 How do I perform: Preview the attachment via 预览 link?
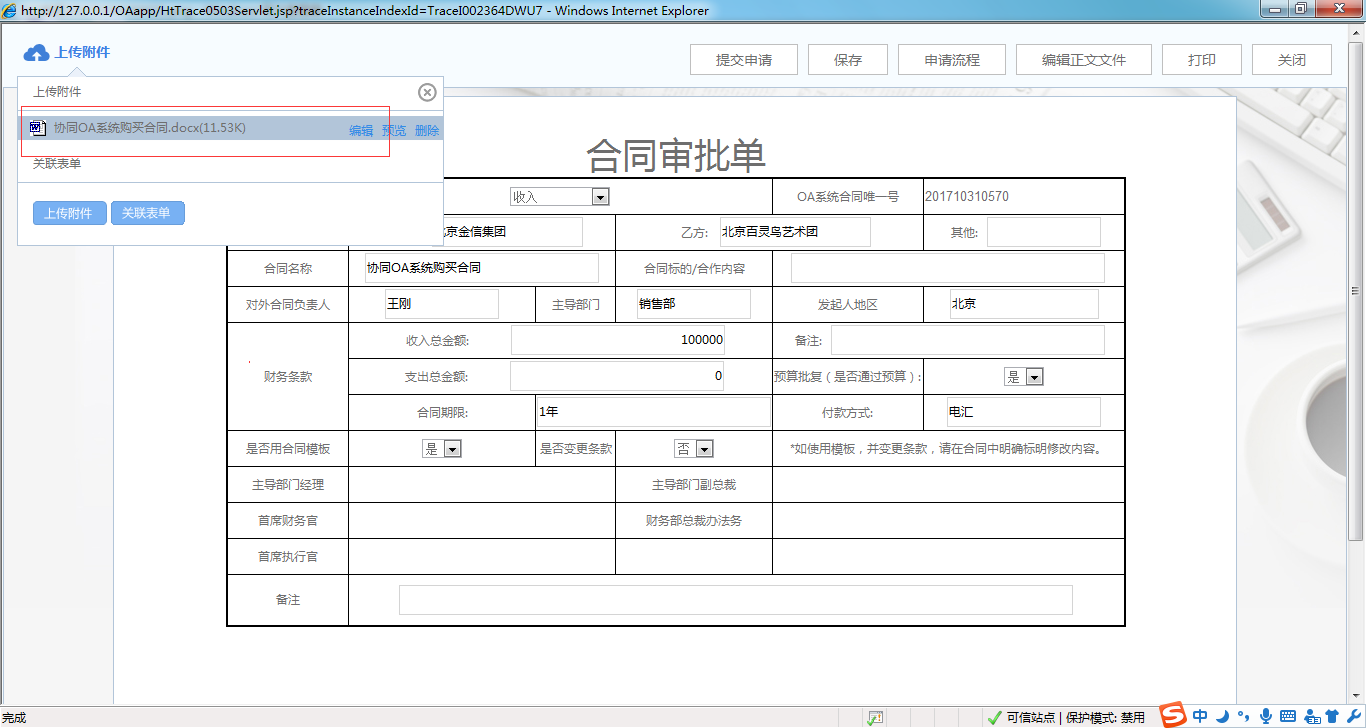393,129
